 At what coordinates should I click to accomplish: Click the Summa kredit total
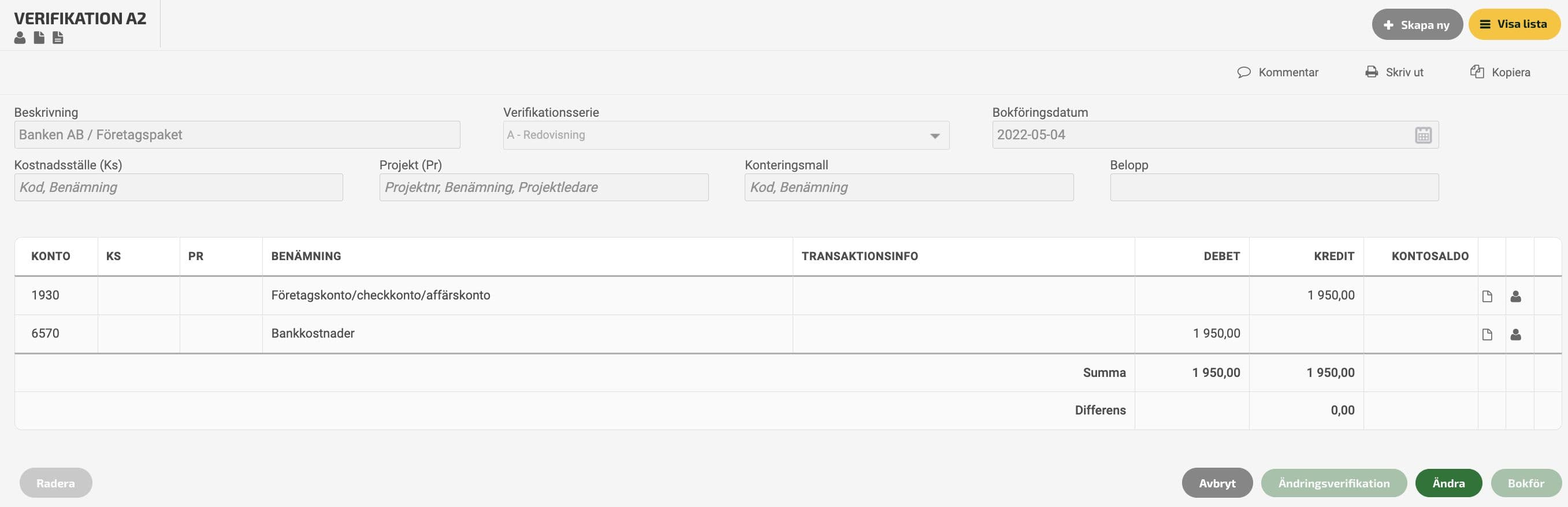coord(1330,372)
